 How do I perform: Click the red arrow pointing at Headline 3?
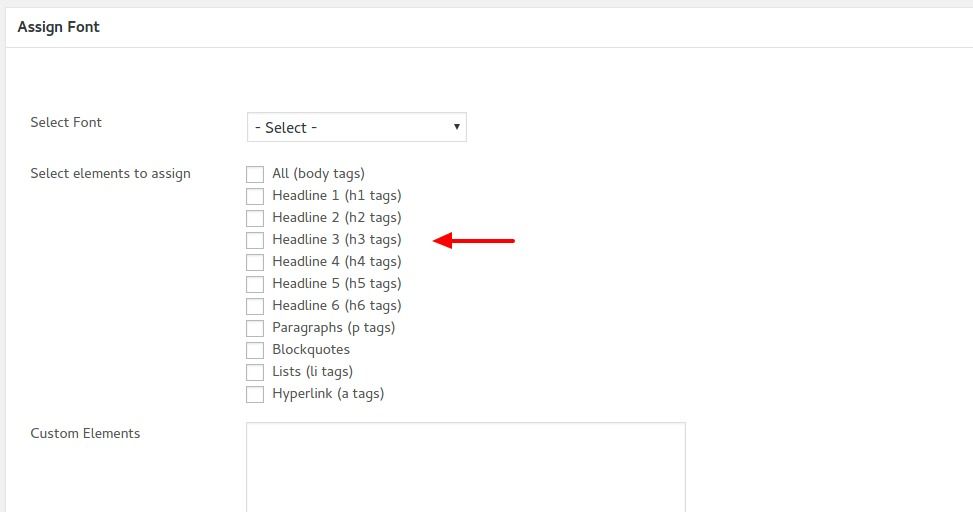pos(473,241)
